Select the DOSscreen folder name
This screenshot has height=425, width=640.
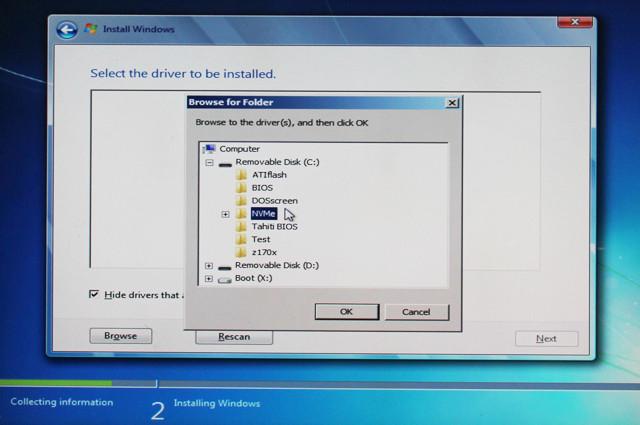pyautogui.click(x=275, y=201)
